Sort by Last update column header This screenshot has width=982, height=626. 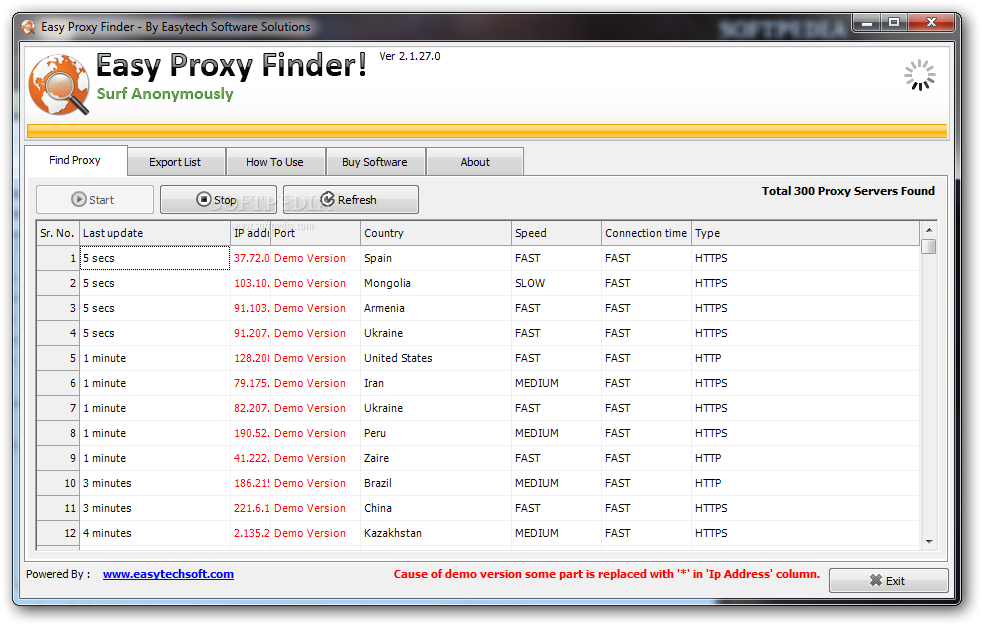[155, 233]
